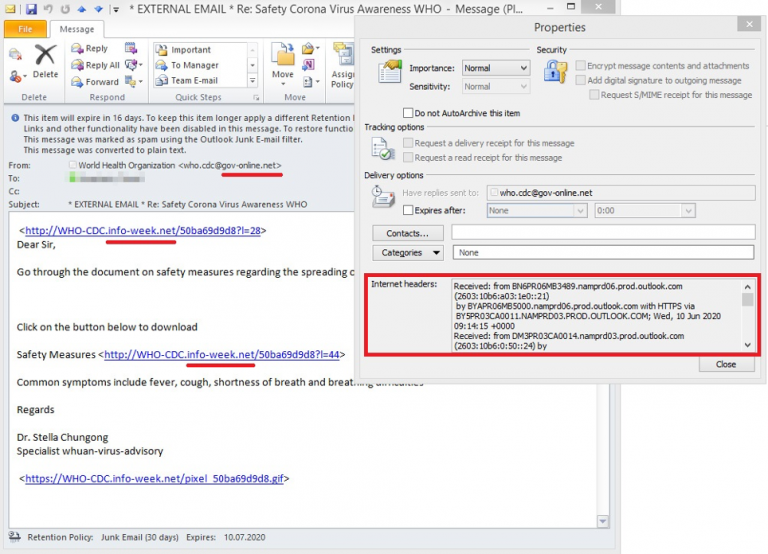This screenshot has height=554, width=768.
Task: Expand the Quick Steps gallery
Action: (253, 80)
